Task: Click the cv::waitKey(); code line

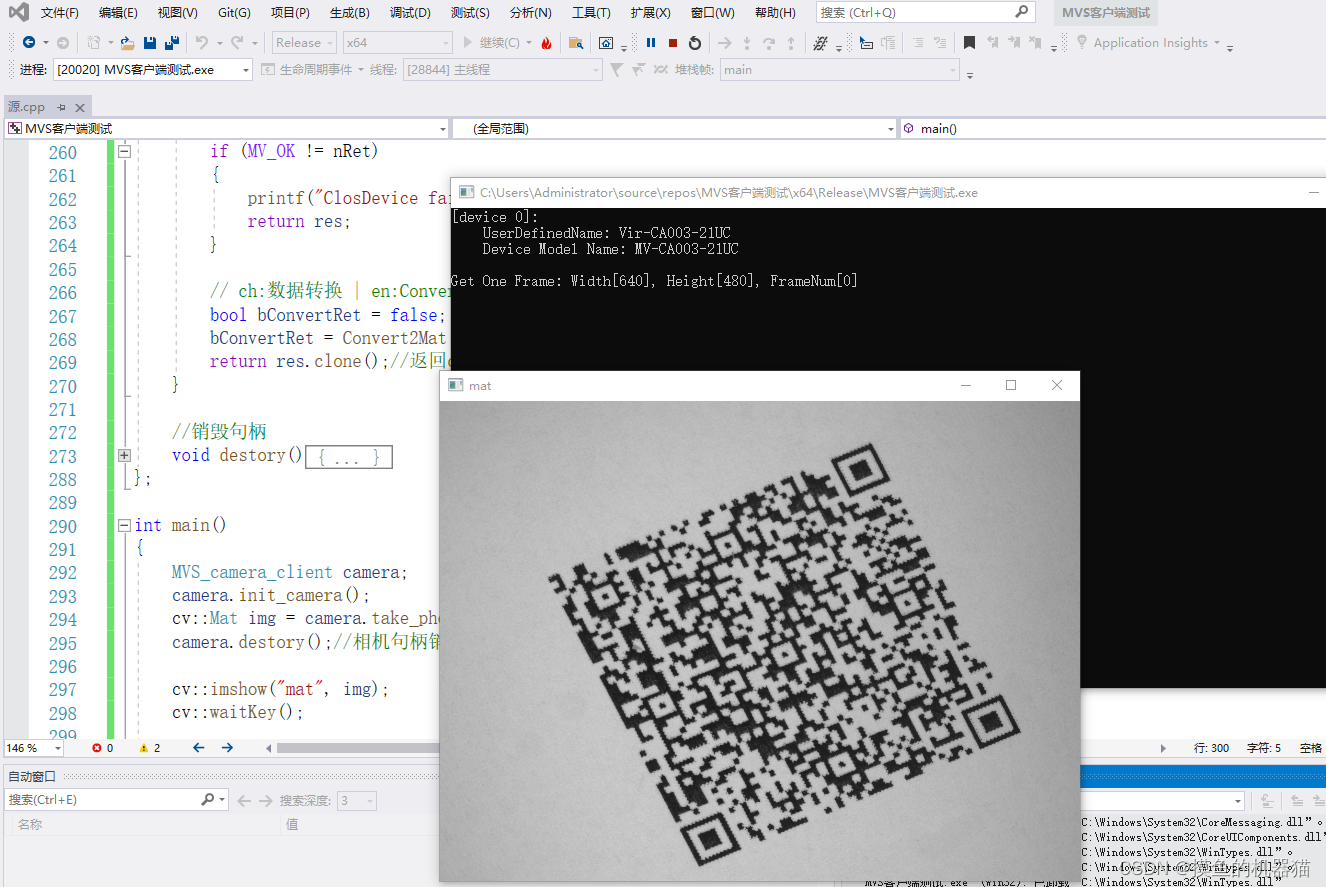Action: tap(237, 713)
